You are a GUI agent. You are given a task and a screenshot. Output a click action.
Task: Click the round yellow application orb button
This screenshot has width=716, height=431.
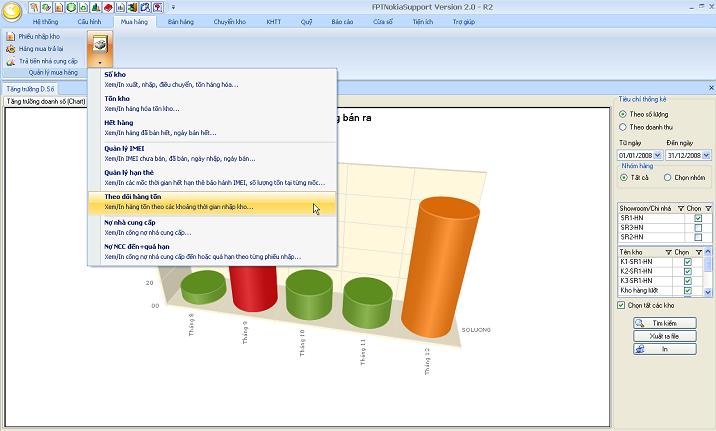[x=11, y=11]
